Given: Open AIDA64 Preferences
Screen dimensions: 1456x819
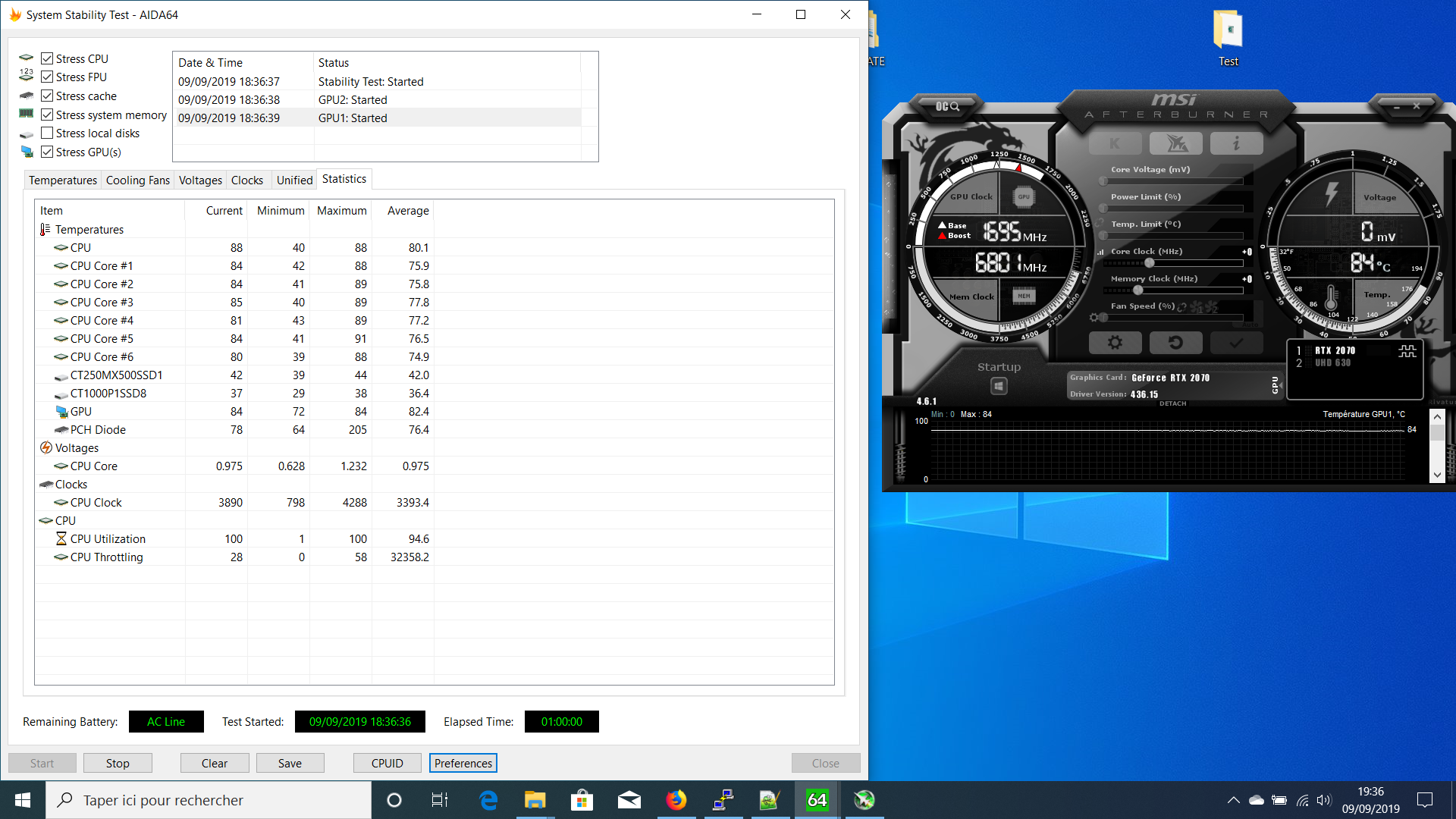Looking at the screenshot, I should tap(463, 763).
